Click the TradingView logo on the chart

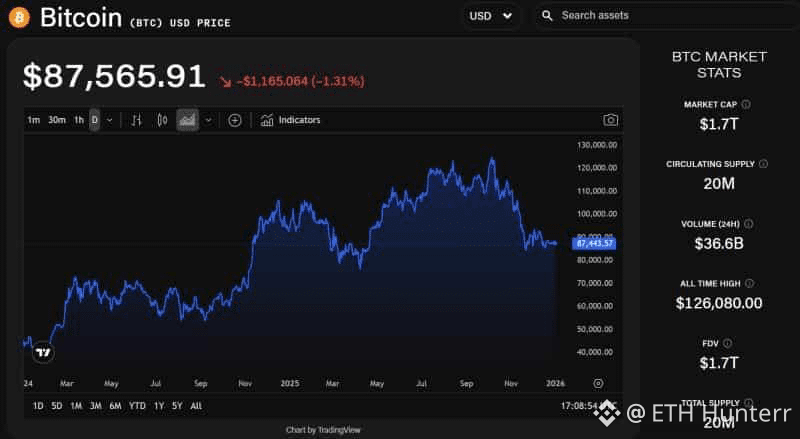click(43, 352)
